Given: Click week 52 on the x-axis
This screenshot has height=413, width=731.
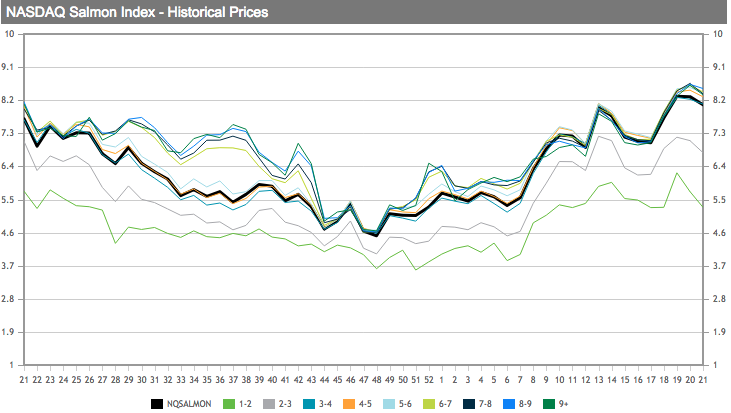Looking at the screenshot, I should [x=429, y=380].
